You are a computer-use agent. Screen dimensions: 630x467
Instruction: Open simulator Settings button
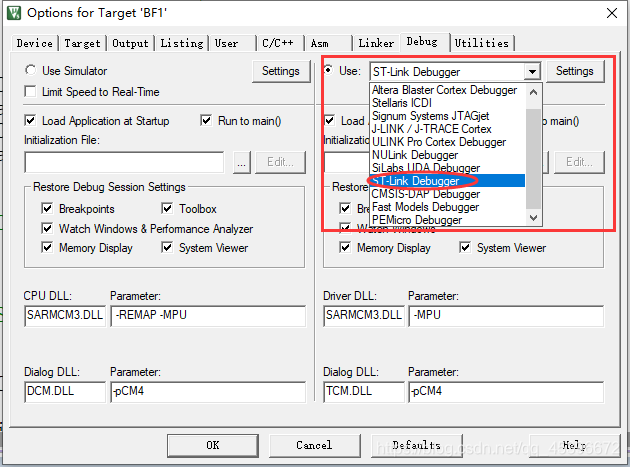pyautogui.click(x=281, y=71)
